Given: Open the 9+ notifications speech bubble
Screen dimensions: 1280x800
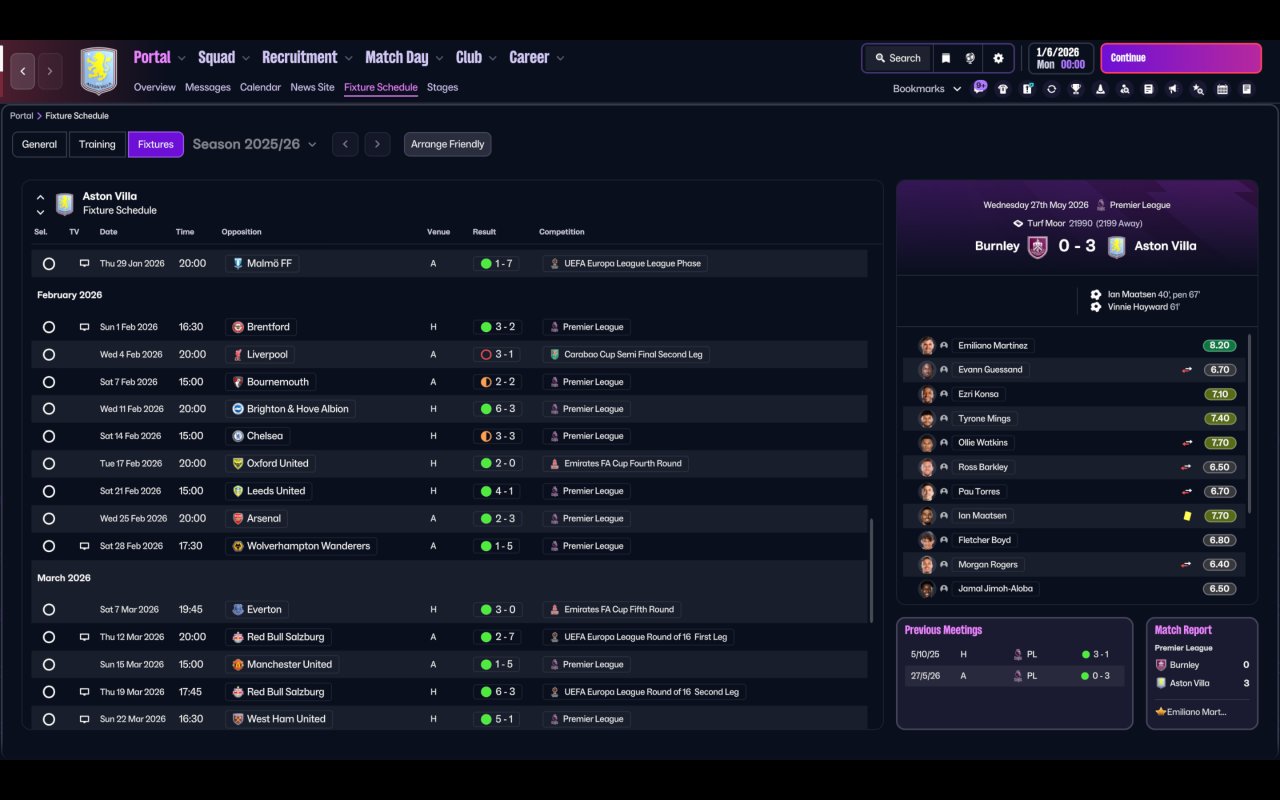Looking at the screenshot, I should pyautogui.click(x=980, y=87).
